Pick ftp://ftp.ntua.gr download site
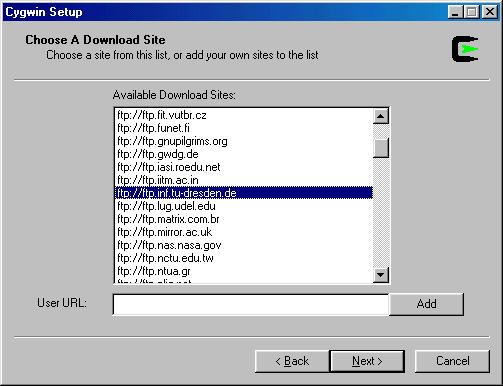Screen dimensions: 503x386 coord(243,271)
